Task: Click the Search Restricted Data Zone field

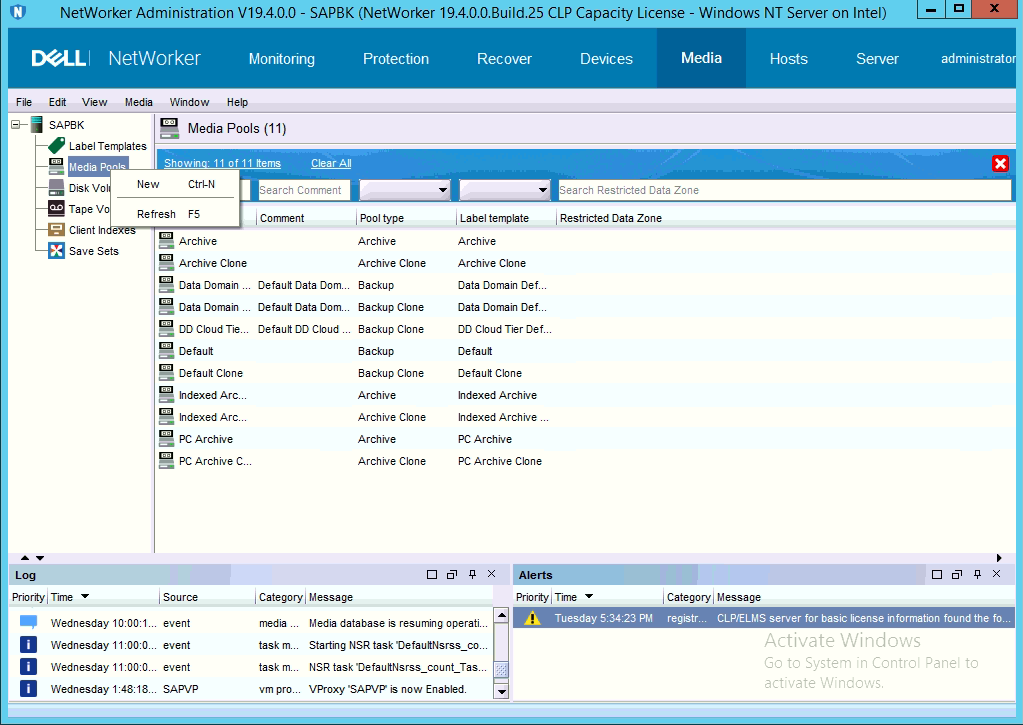Action: 783,190
